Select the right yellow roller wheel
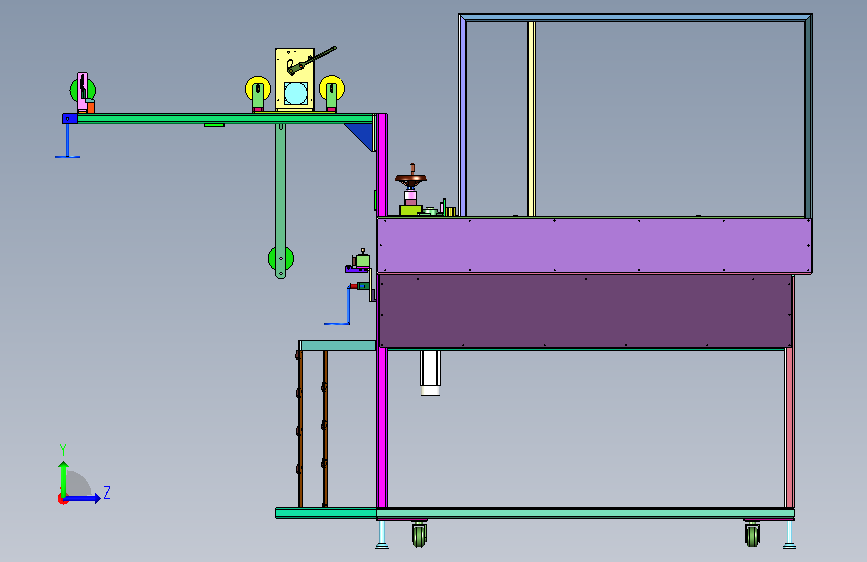This screenshot has height=562, width=867. [x=332, y=89]
